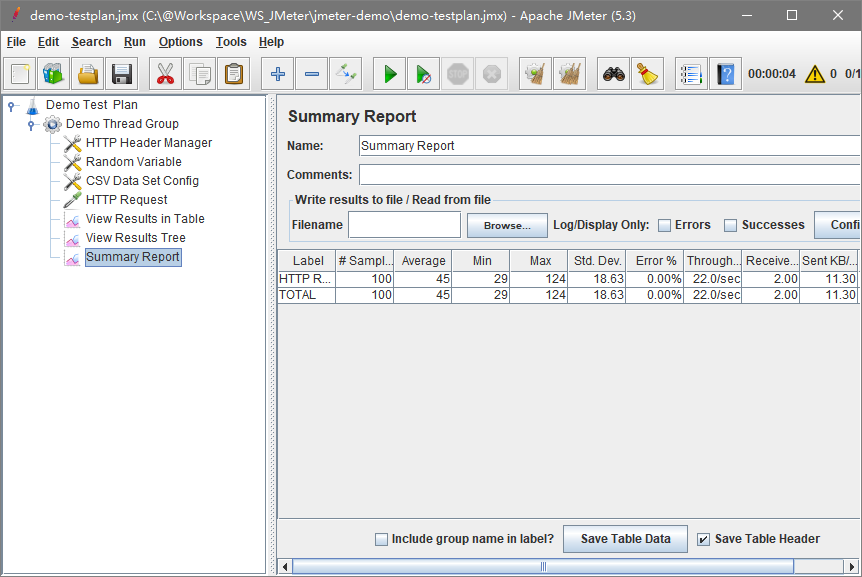Open the Options menu
Image resolution: width=862 pixels, height=577 pixels.
180,42
